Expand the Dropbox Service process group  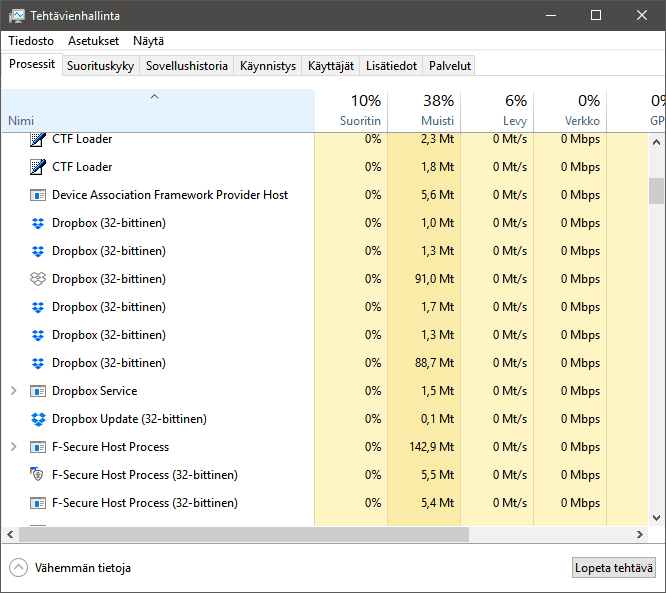14,391
